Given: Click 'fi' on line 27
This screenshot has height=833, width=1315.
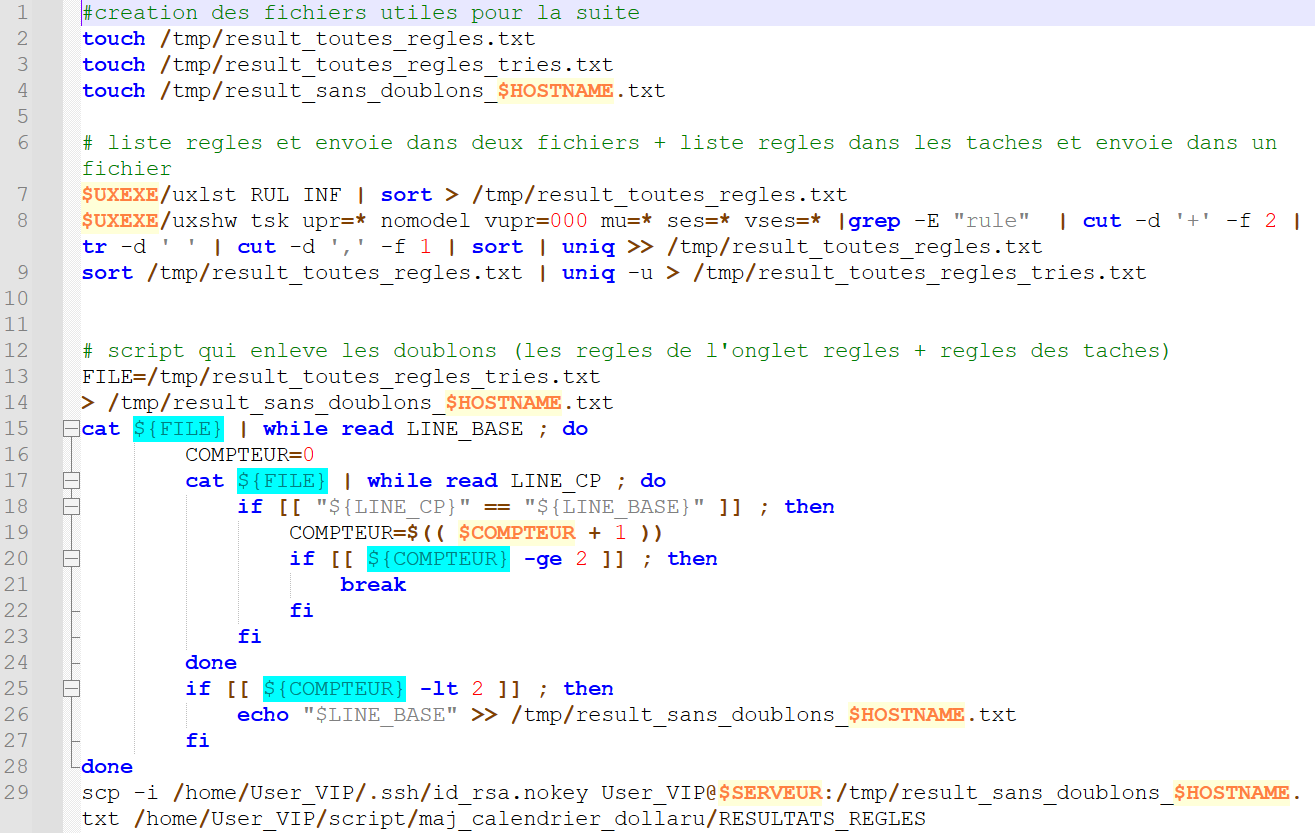Looking at the screenshot, I should point(198,741).
